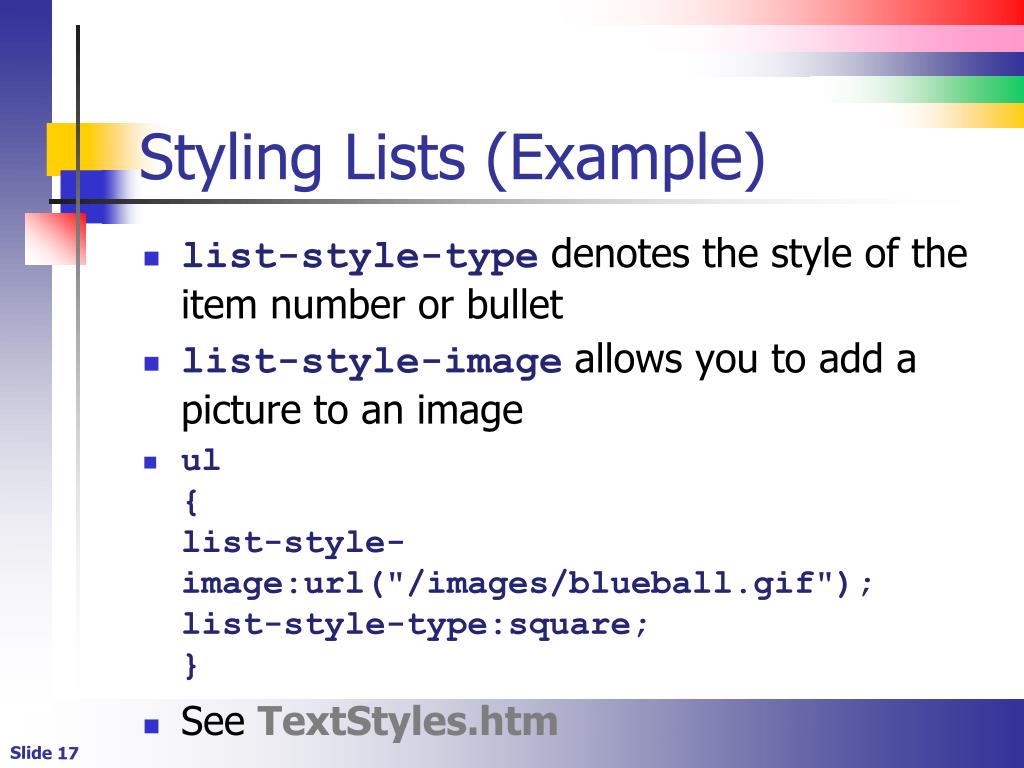This screenshot has height=768, width=1024.
Task: Click the 'list-style-type' code term
Action: 360,255
